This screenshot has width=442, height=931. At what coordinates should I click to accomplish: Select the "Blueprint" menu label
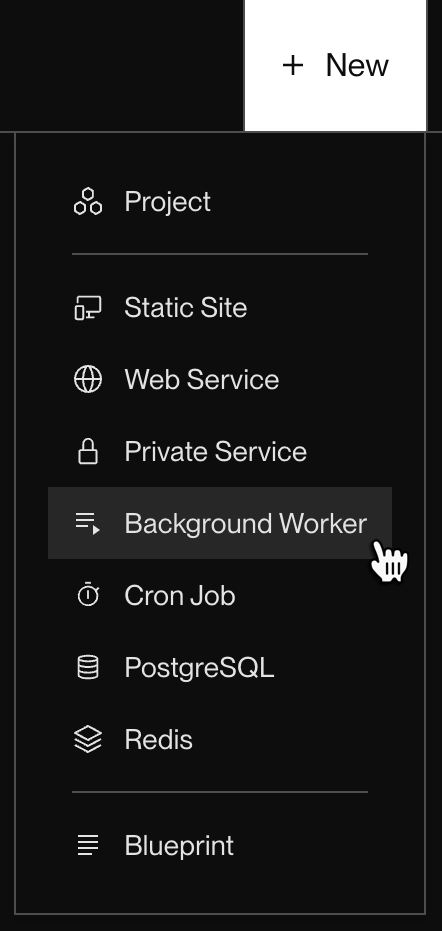[179, 846]
